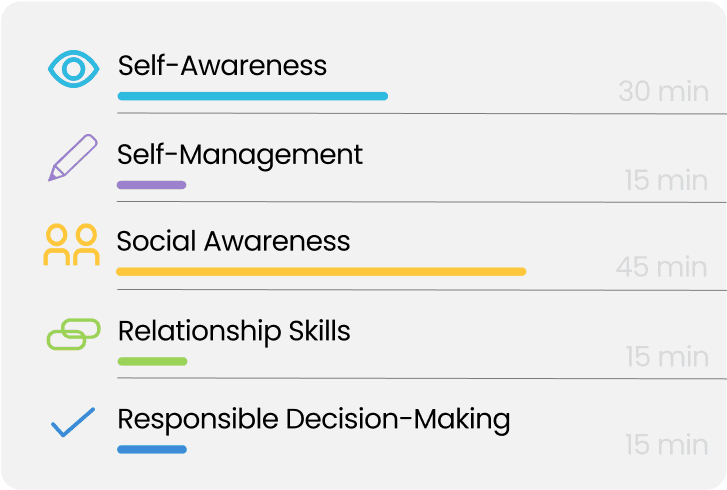Click the blue checkmark Decision-Making icon
This screenshot has width=727, height=490.
[x=73, y=423]
